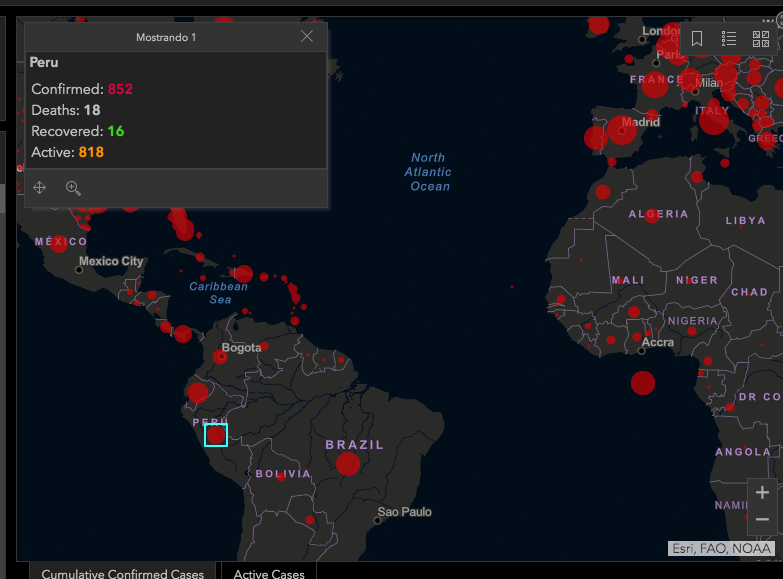Click the México case circle
This screenshot has width=783, height=579.
pos(59,244)
